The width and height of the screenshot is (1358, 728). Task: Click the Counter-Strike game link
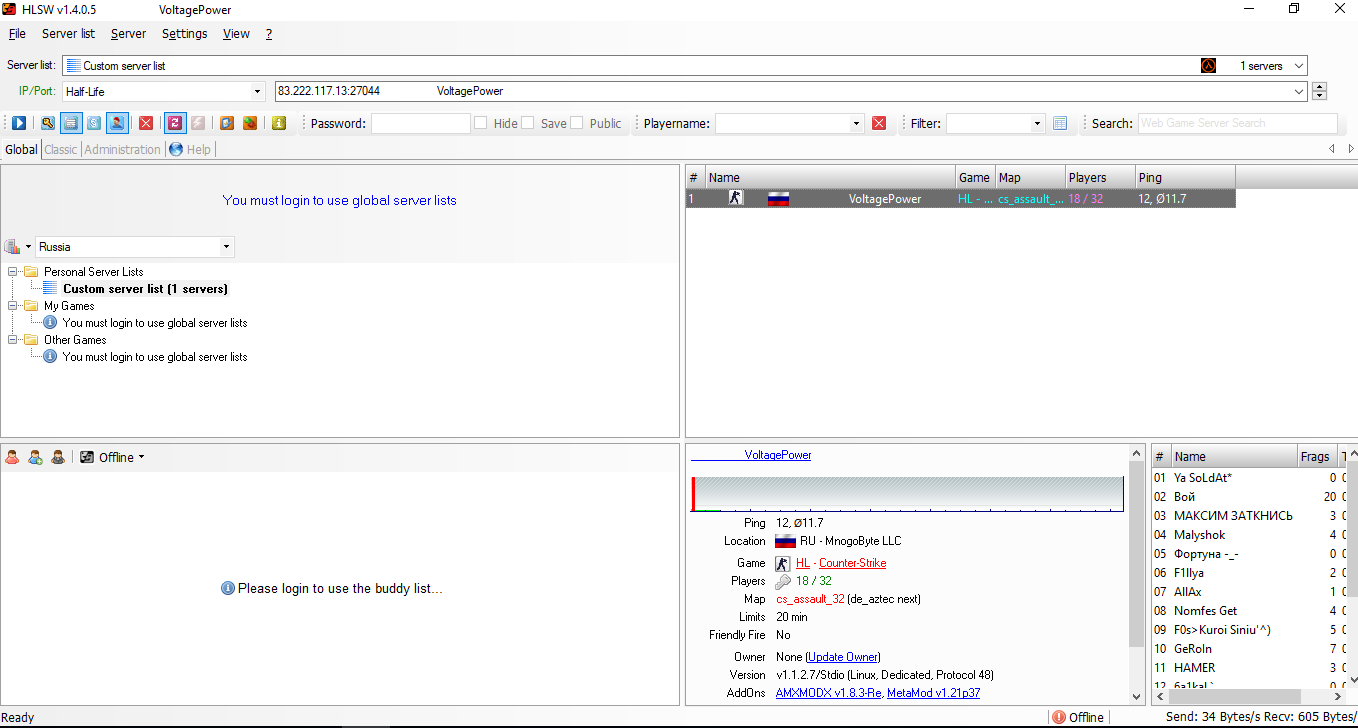pyautogui.click(x=852, y=563)
